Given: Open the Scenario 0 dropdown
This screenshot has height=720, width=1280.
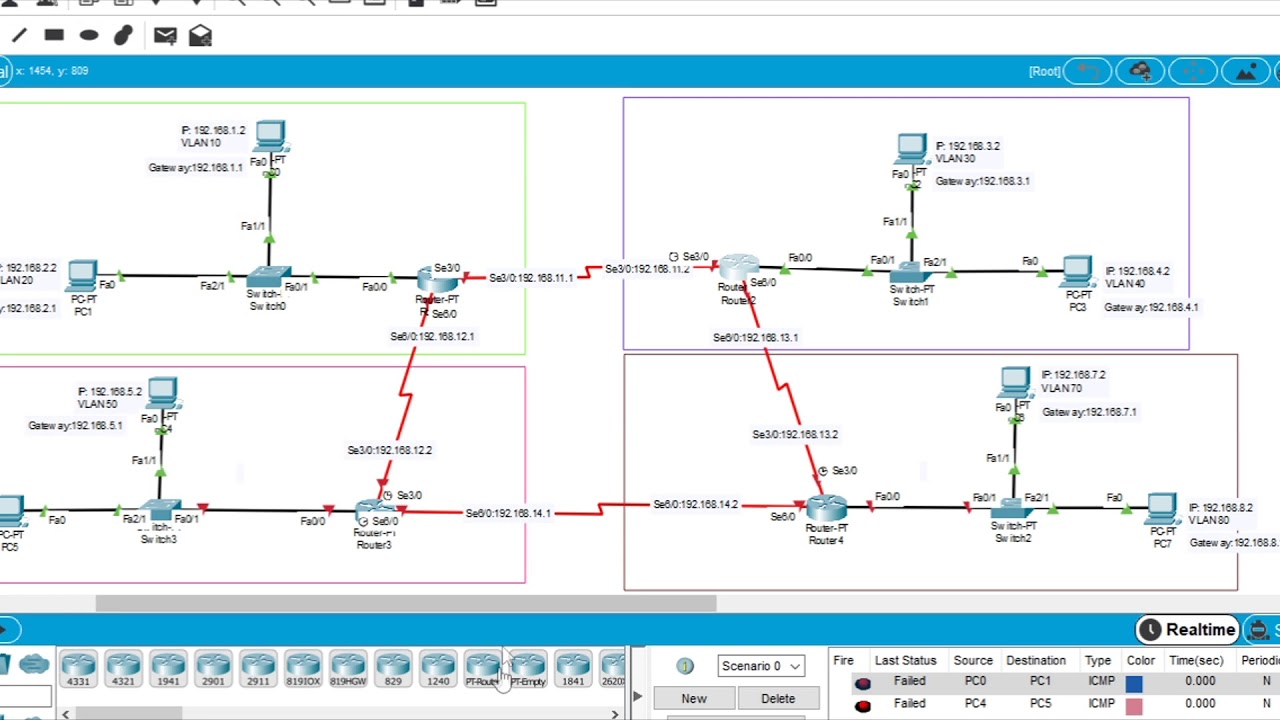Looking at the screenshot, I should 761,666.
